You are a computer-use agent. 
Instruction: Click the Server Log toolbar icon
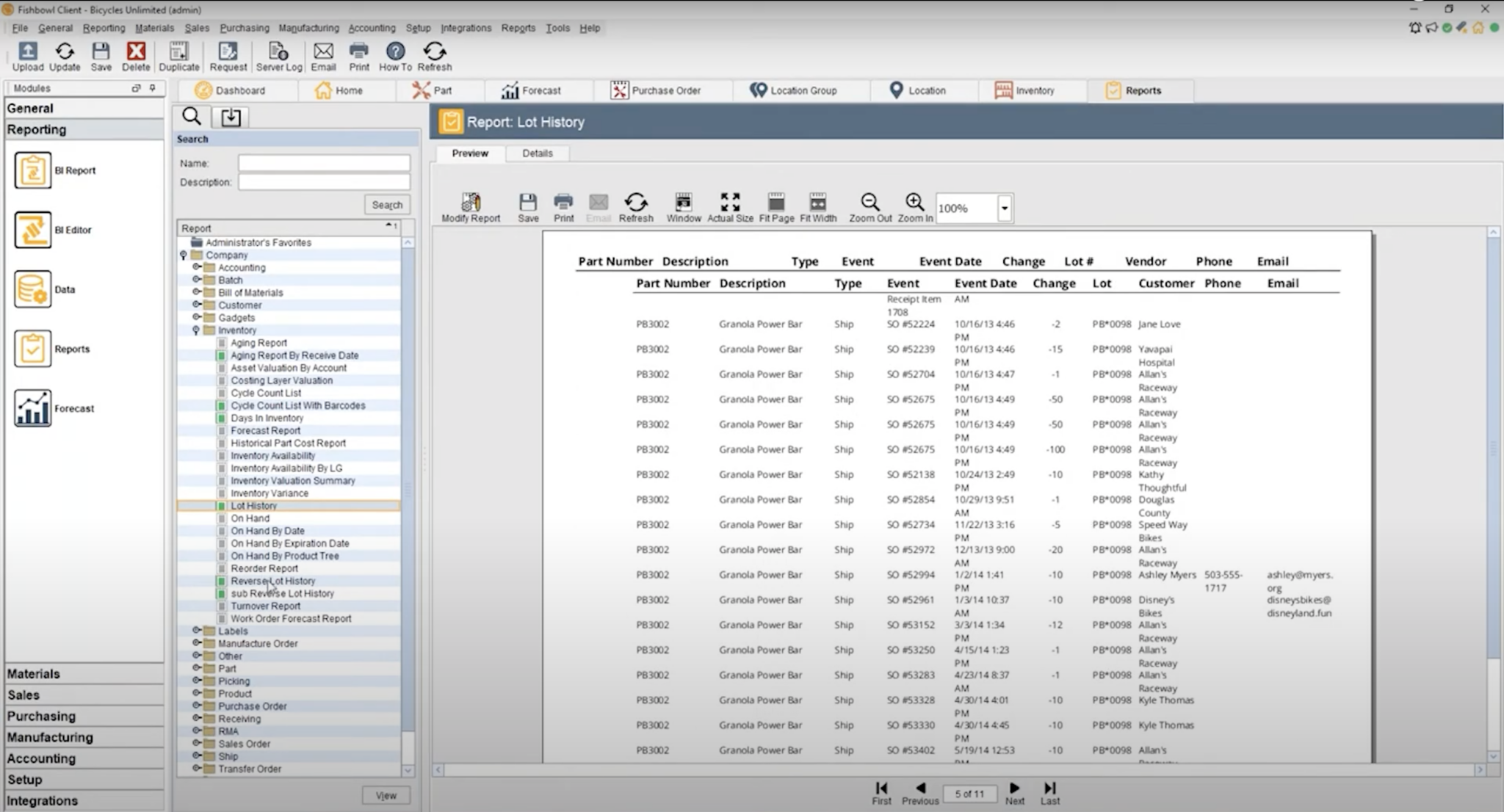pos(278,56)
